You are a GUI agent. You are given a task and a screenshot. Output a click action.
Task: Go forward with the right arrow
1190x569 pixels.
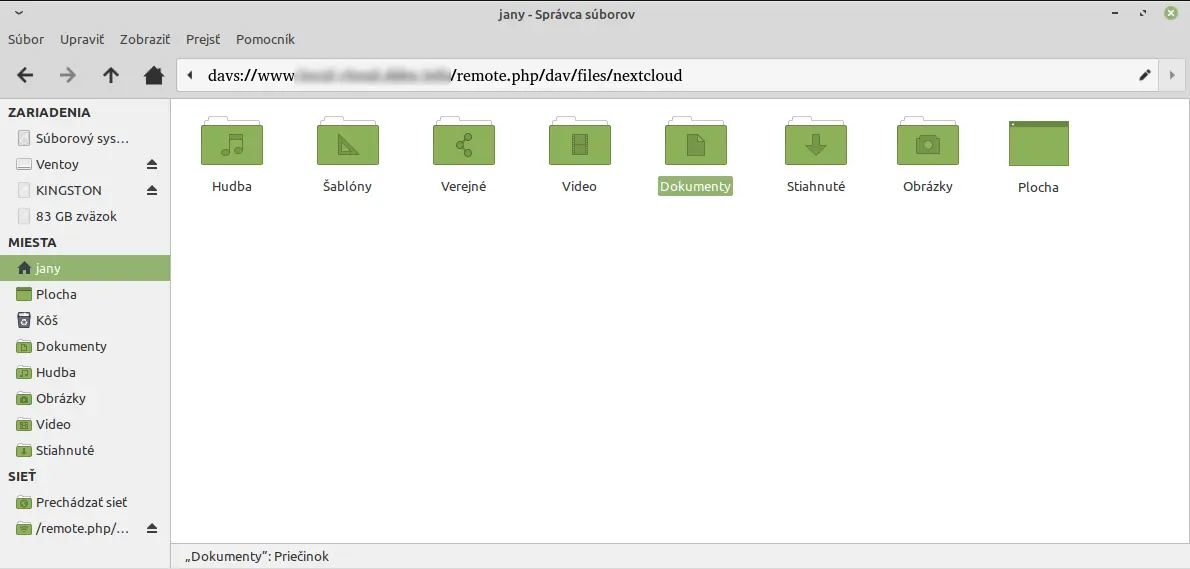point(68,75)
